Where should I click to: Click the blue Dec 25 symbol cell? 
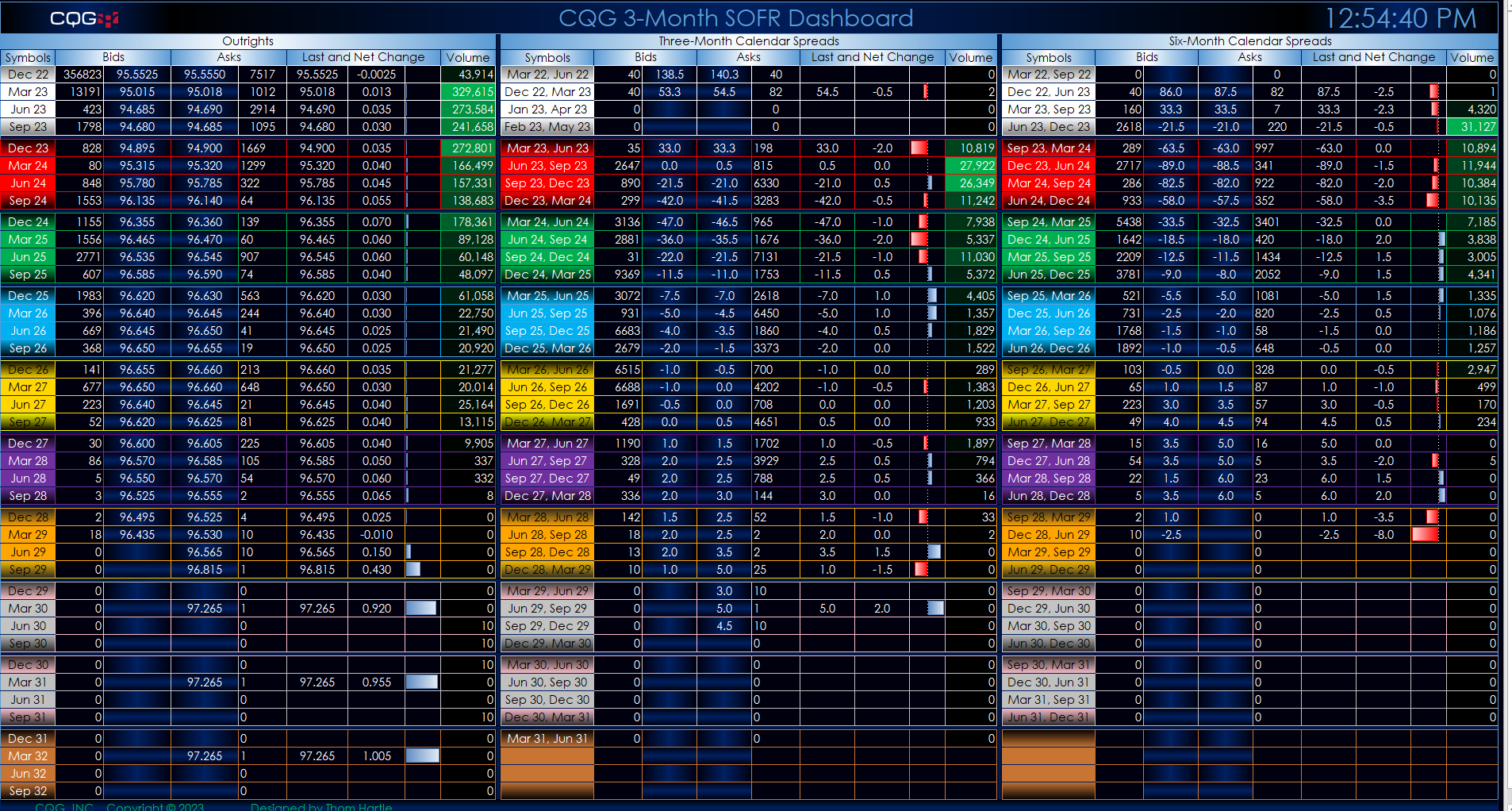tap(28, 296)
